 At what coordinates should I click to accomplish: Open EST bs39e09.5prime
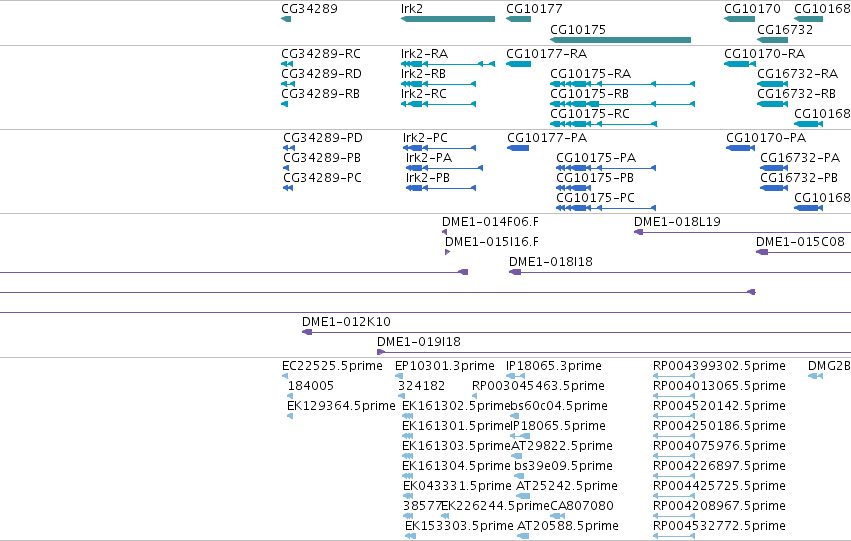563,466
